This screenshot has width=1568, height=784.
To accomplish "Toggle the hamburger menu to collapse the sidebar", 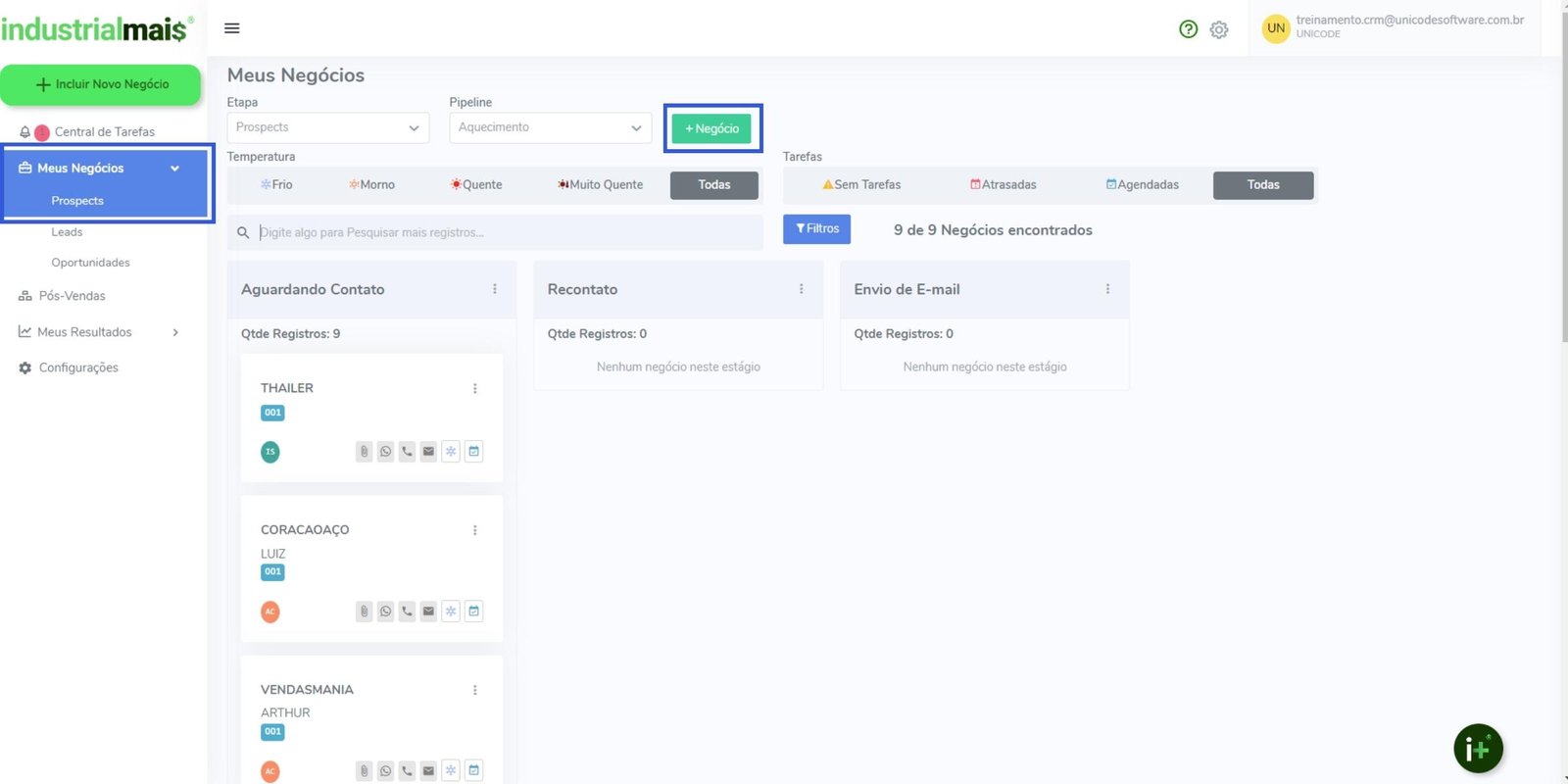I will point(232,28).
